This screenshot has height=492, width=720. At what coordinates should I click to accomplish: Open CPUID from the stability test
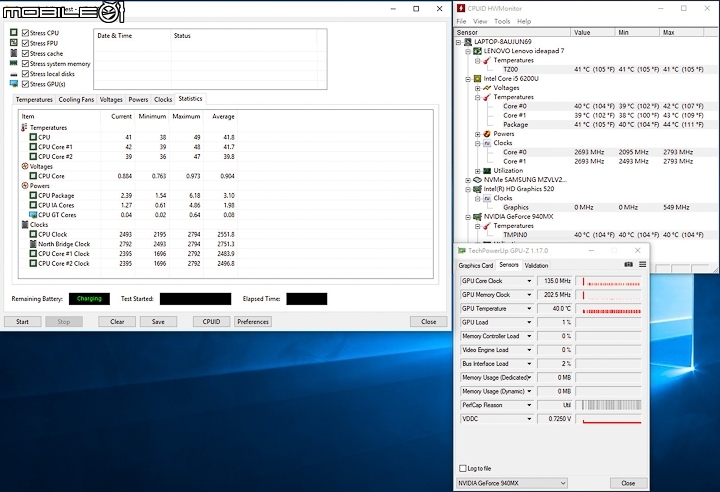pyautogui.click(x=211, y=322)
